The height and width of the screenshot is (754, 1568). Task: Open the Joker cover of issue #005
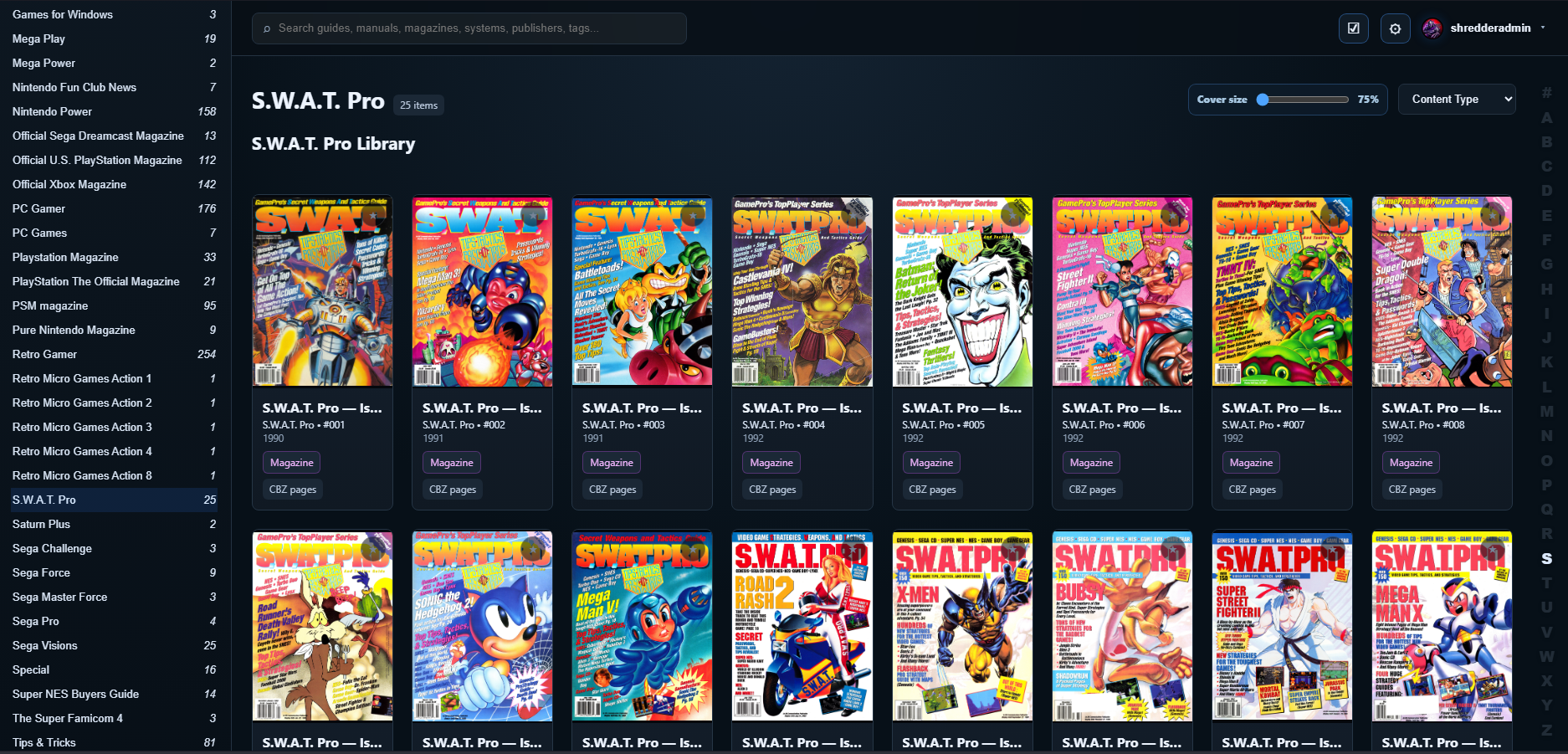point(962,291)
